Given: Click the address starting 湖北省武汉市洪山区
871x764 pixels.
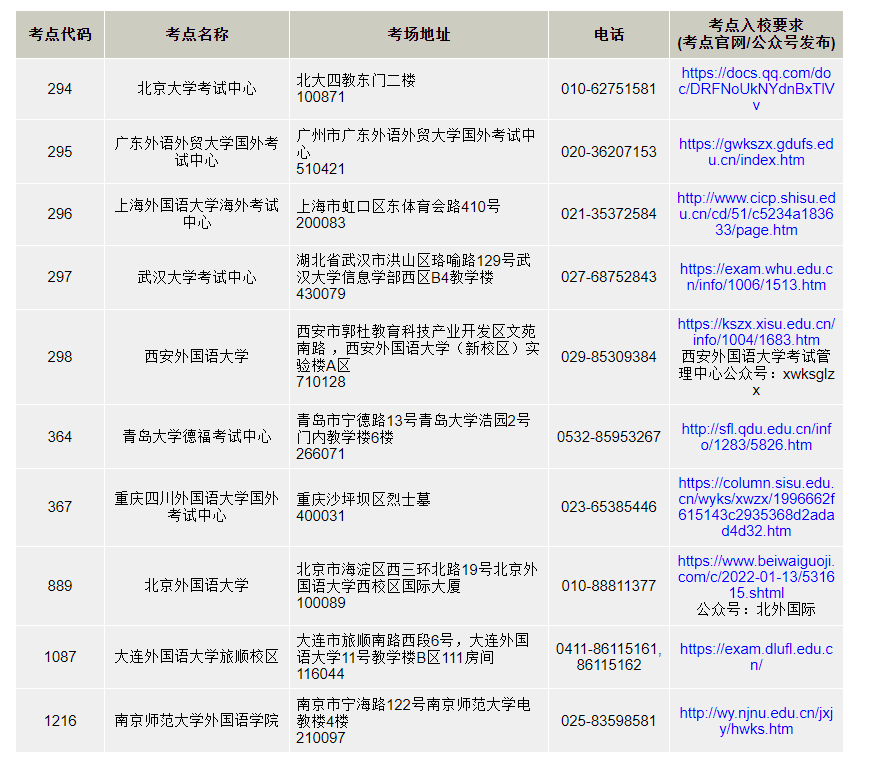Looking at the screenshot, I should pos(414,277).
